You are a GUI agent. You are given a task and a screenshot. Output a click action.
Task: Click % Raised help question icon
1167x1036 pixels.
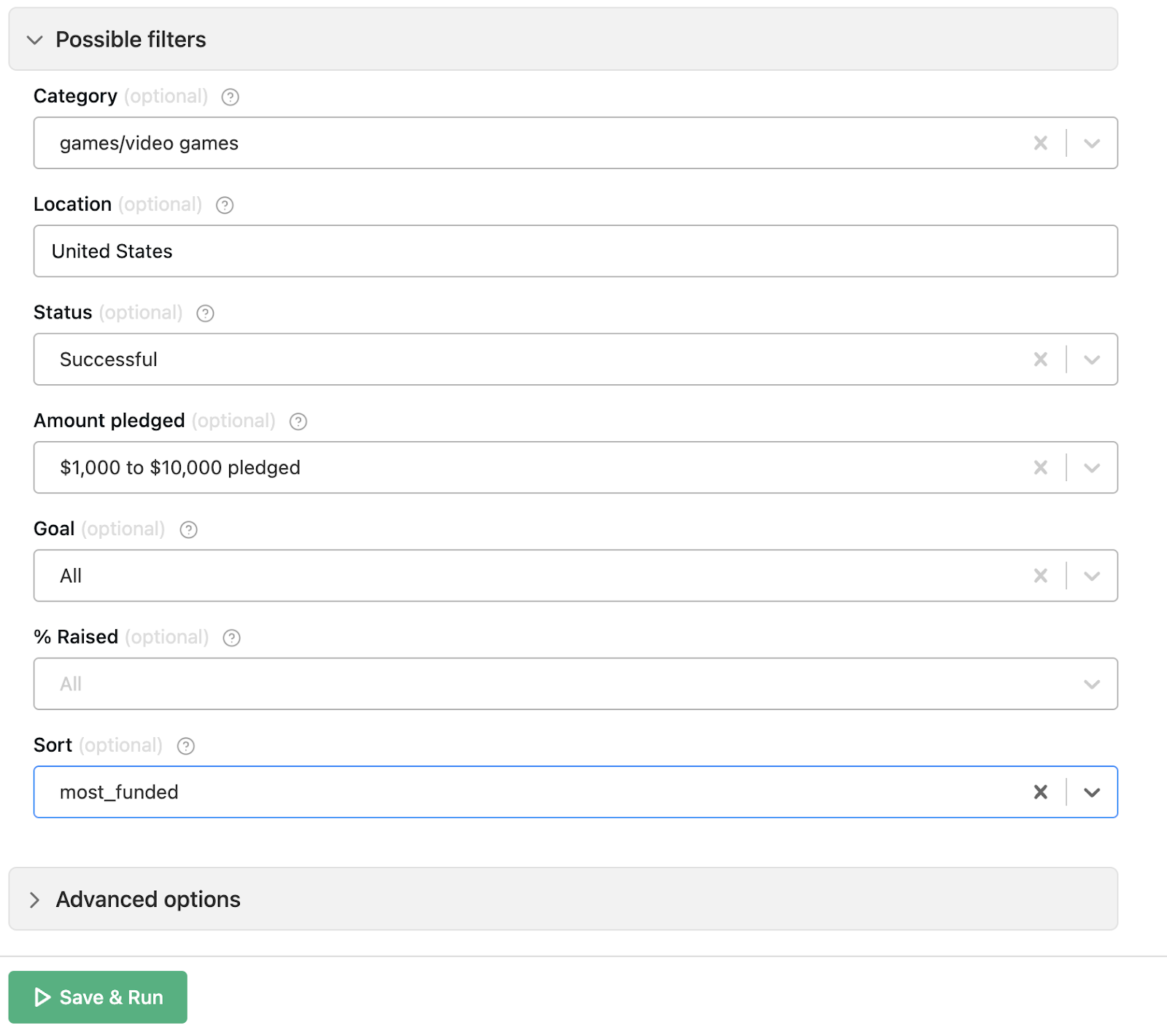231,638
